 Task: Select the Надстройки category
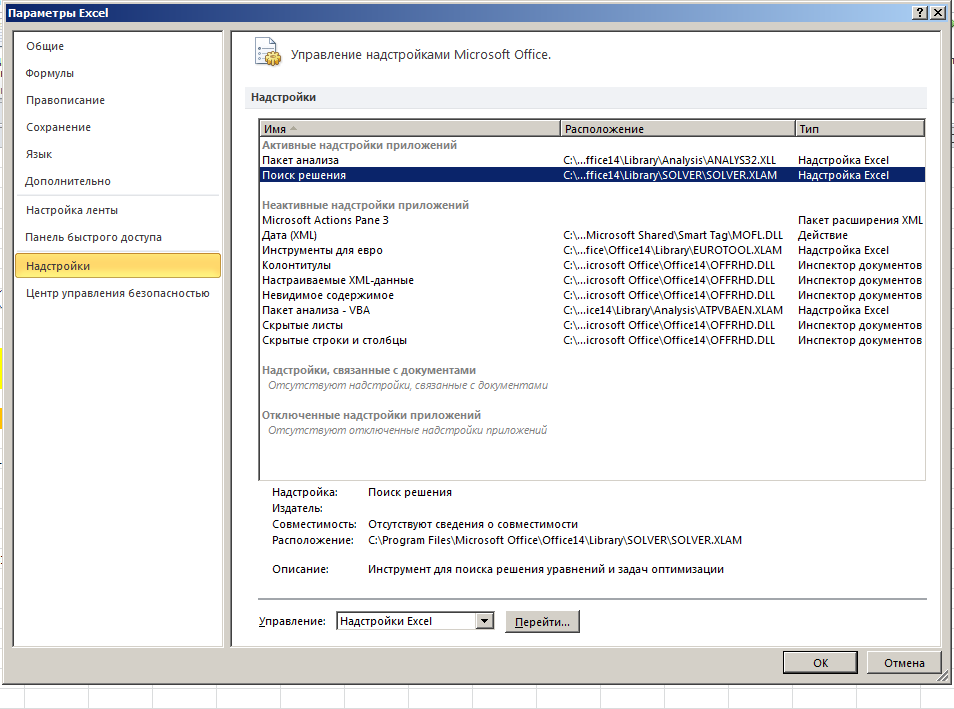click(x=118, y=266)
